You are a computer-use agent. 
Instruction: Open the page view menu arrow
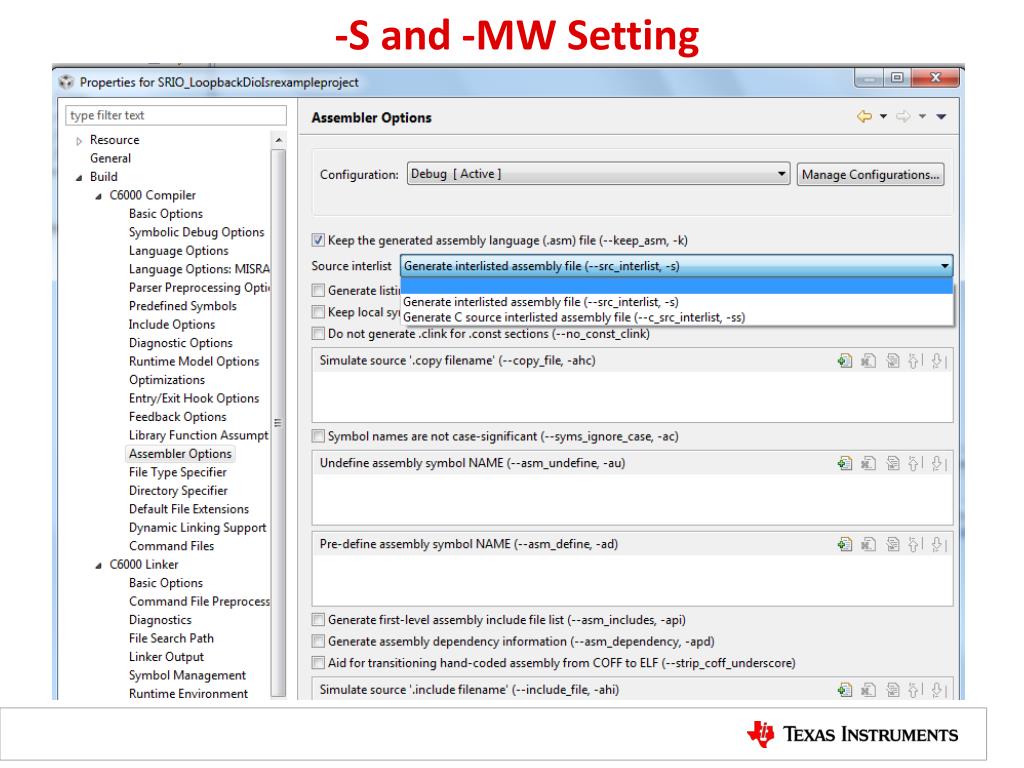pyautogui.click(x=941, y=116)
